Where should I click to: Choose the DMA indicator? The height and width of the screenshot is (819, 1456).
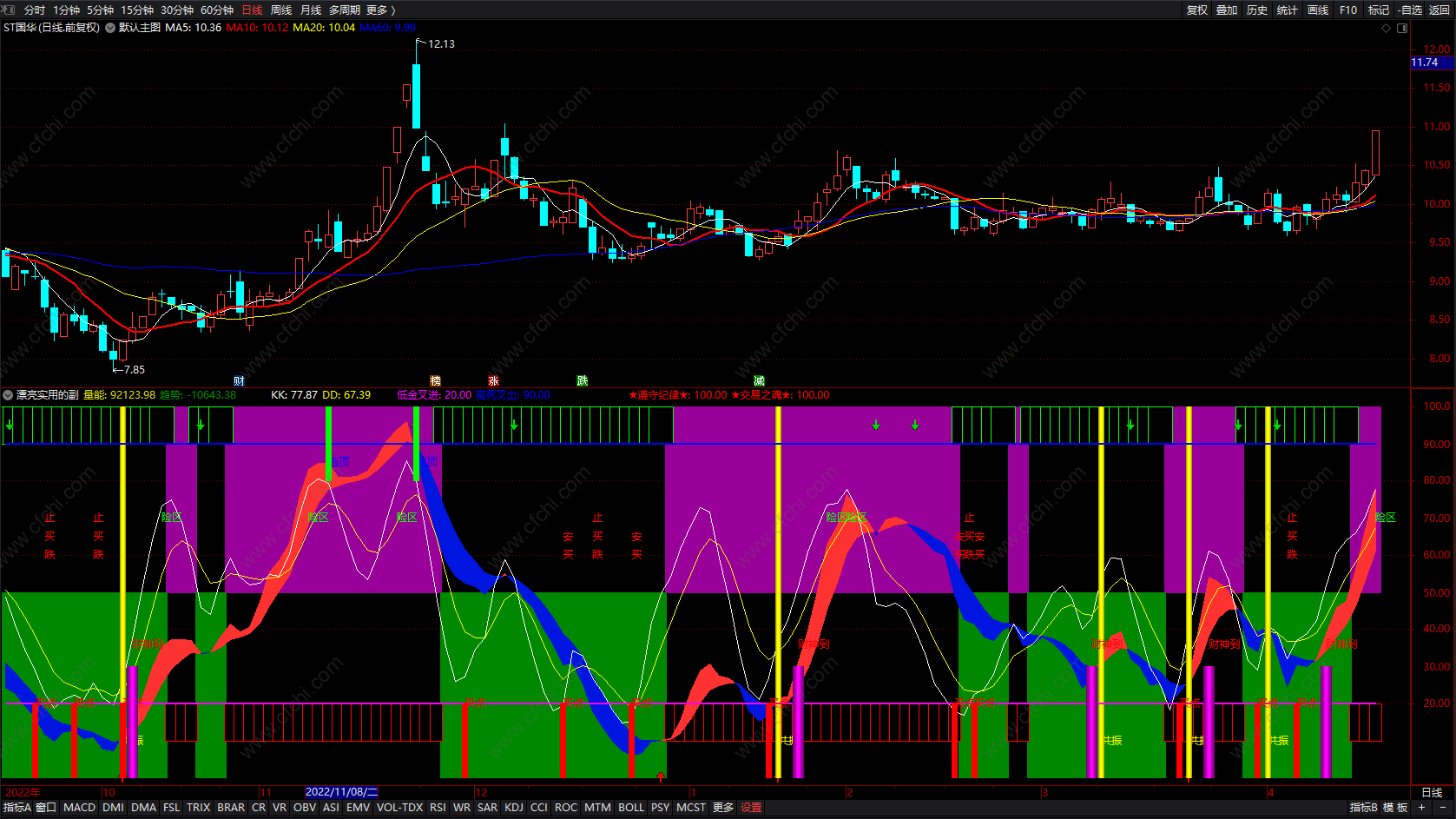(143, 808)
